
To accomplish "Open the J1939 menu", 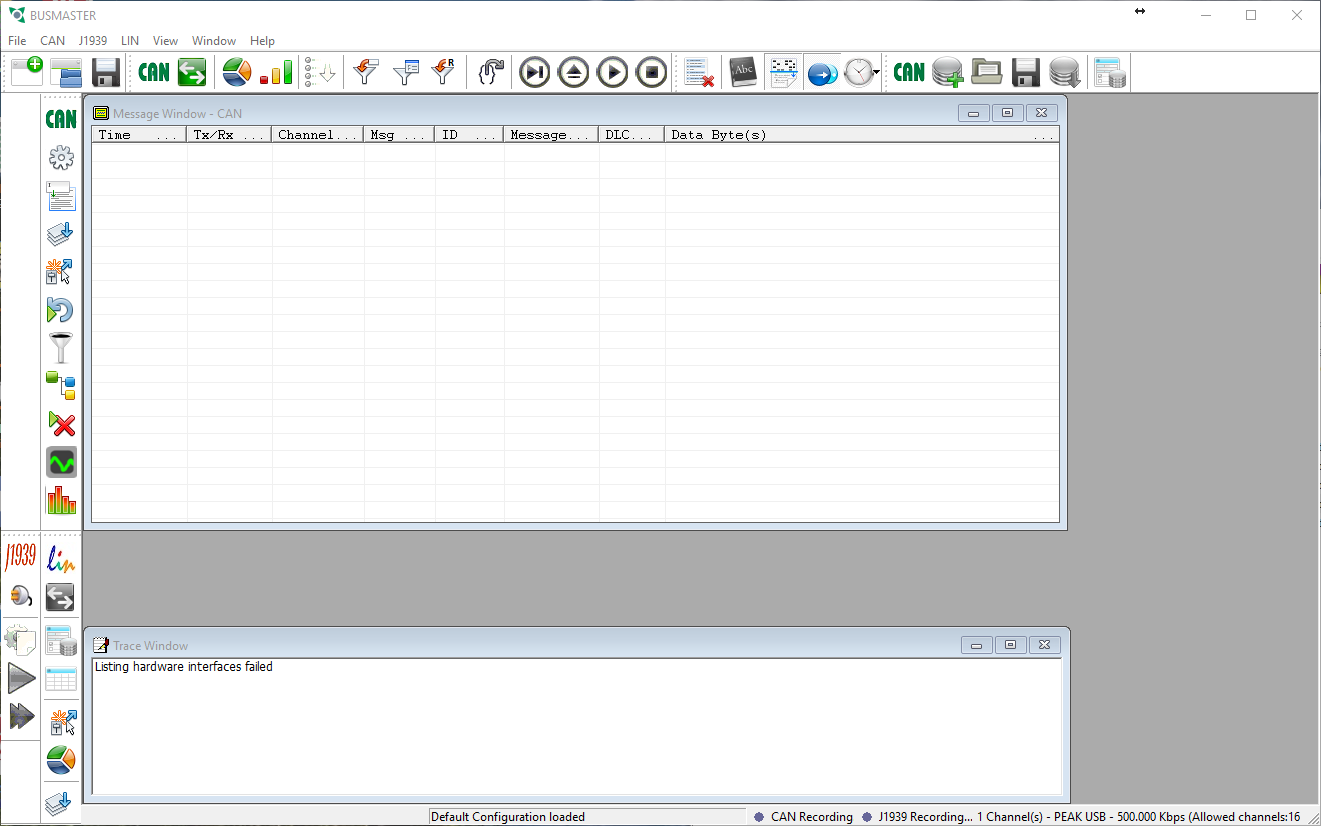I will point(93,41).
